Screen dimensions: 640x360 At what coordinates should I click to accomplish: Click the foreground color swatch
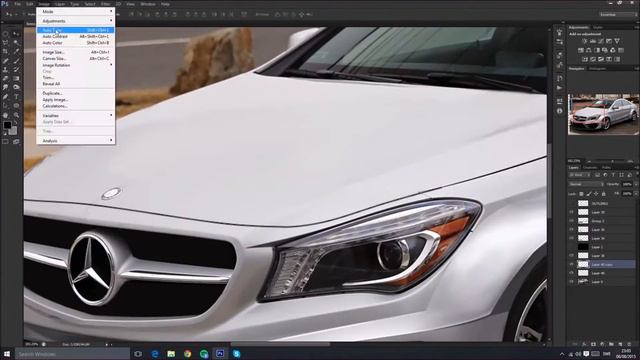7,125
